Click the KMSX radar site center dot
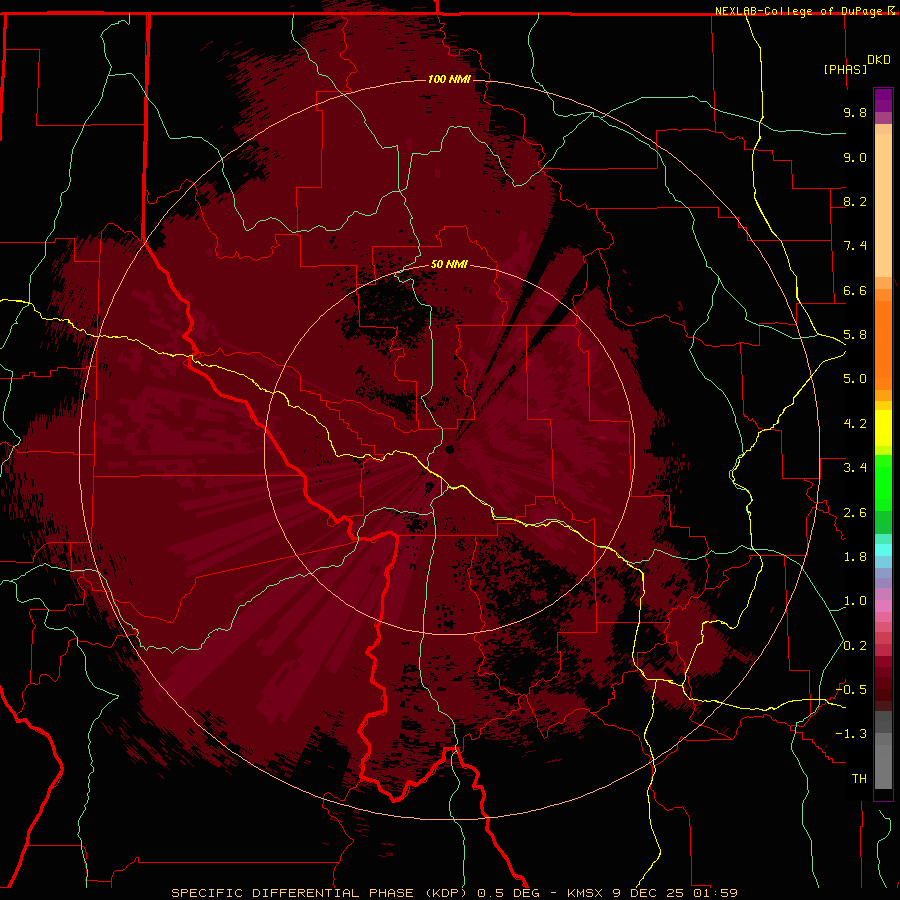 (x=450, y=449)
